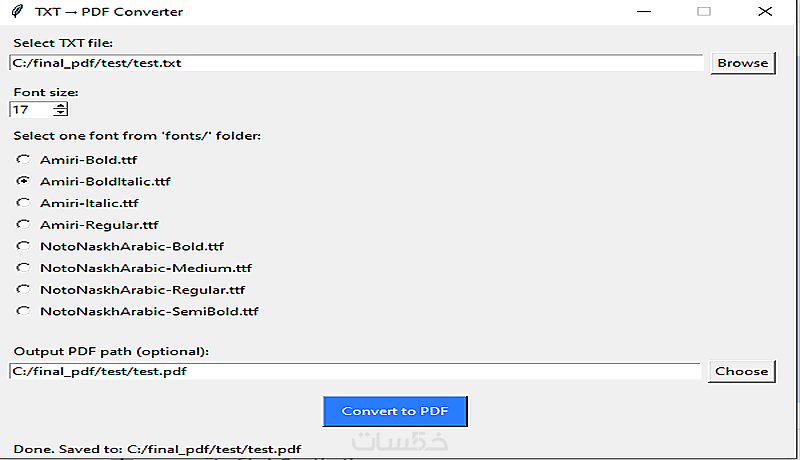Close the TXT to PDF Converter window
This screenshot has width=800, height=460.
(x=765, y=12)
